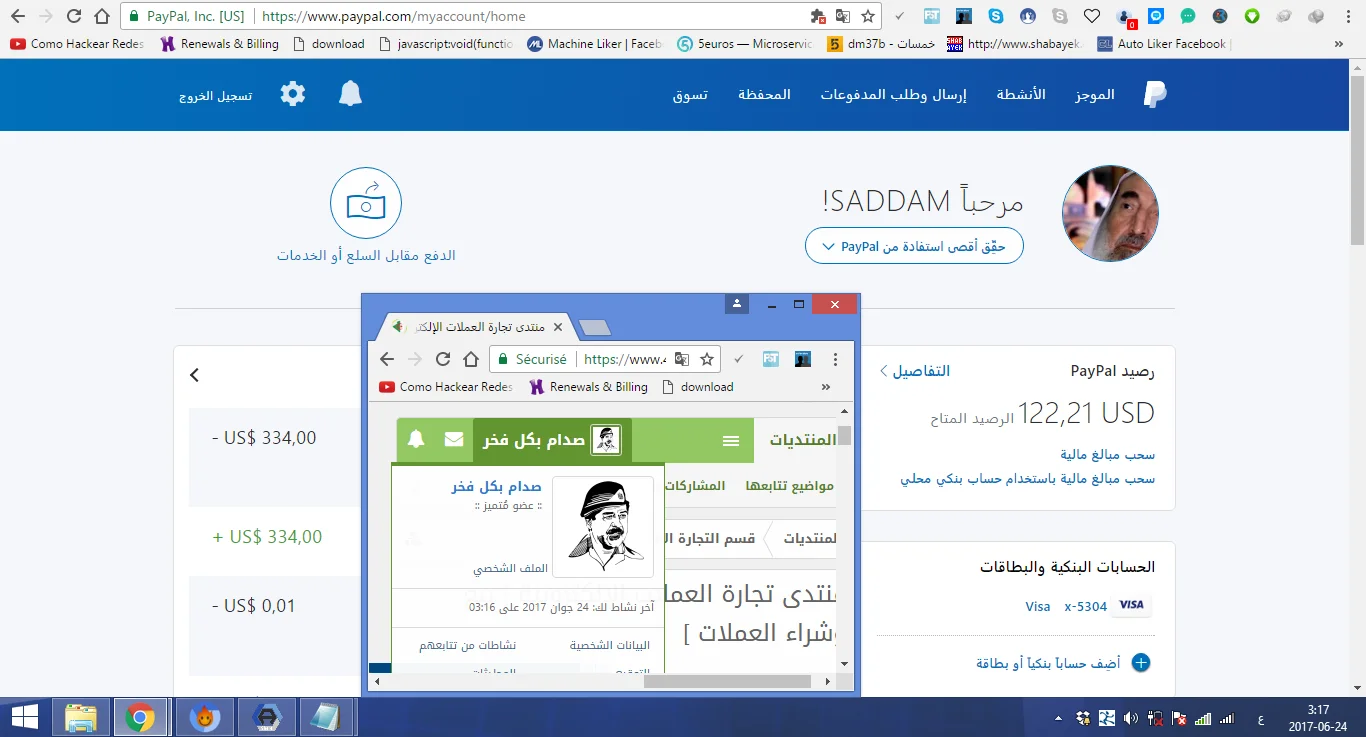The image size is (1366, 737).
Task: Click the PayPal notifications bell
Action: (350, 94)
